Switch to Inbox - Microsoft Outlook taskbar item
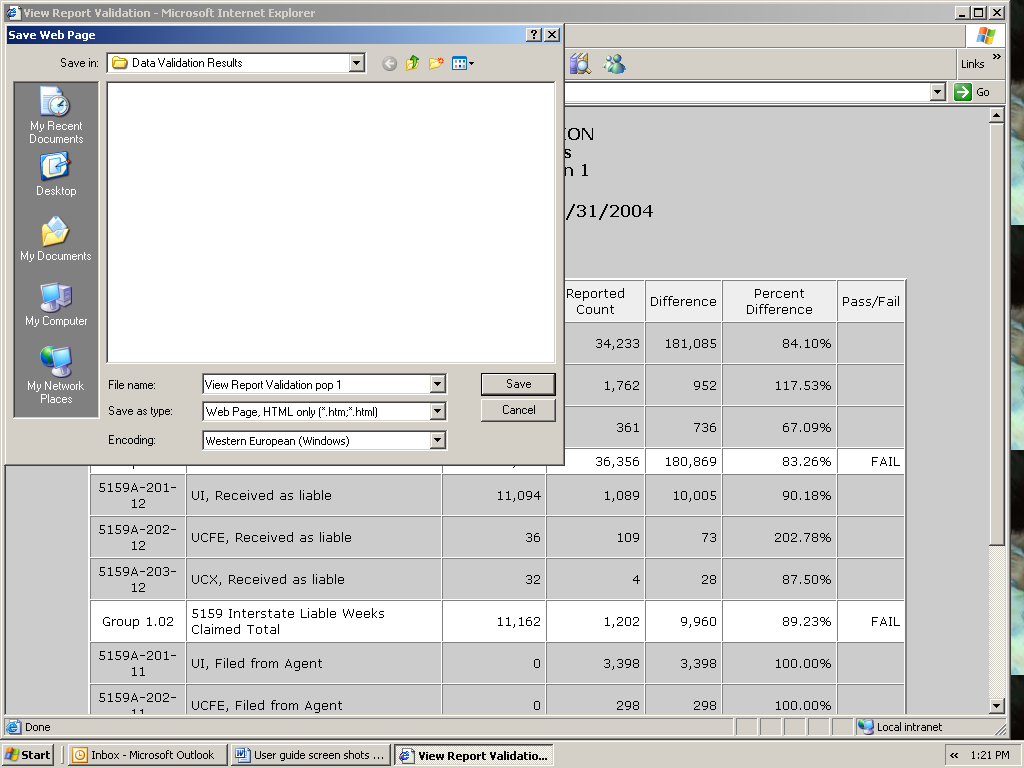1024x768 pixels. [x=144, y=755]
